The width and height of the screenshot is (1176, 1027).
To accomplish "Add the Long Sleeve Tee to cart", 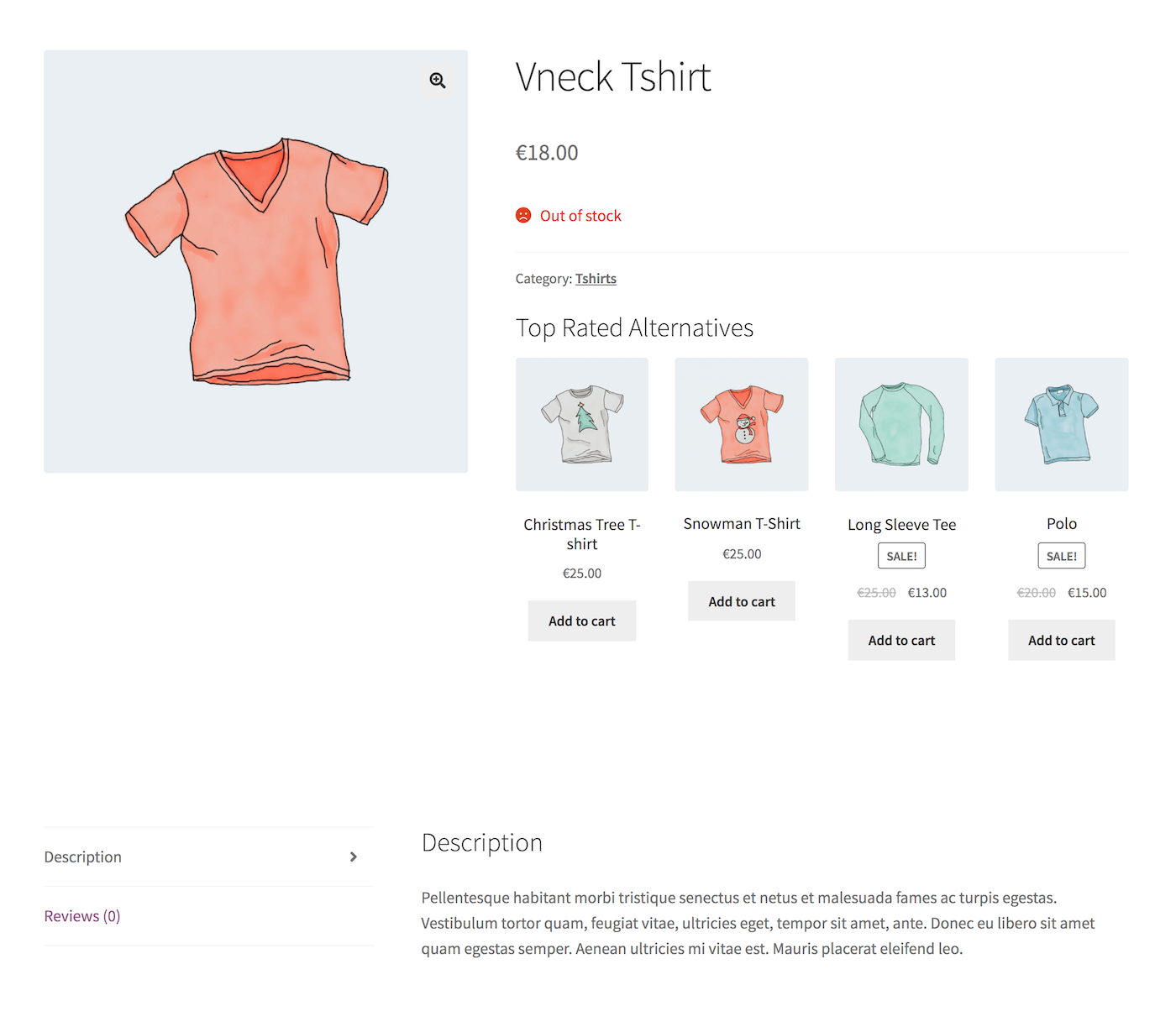I will (900, 640).
